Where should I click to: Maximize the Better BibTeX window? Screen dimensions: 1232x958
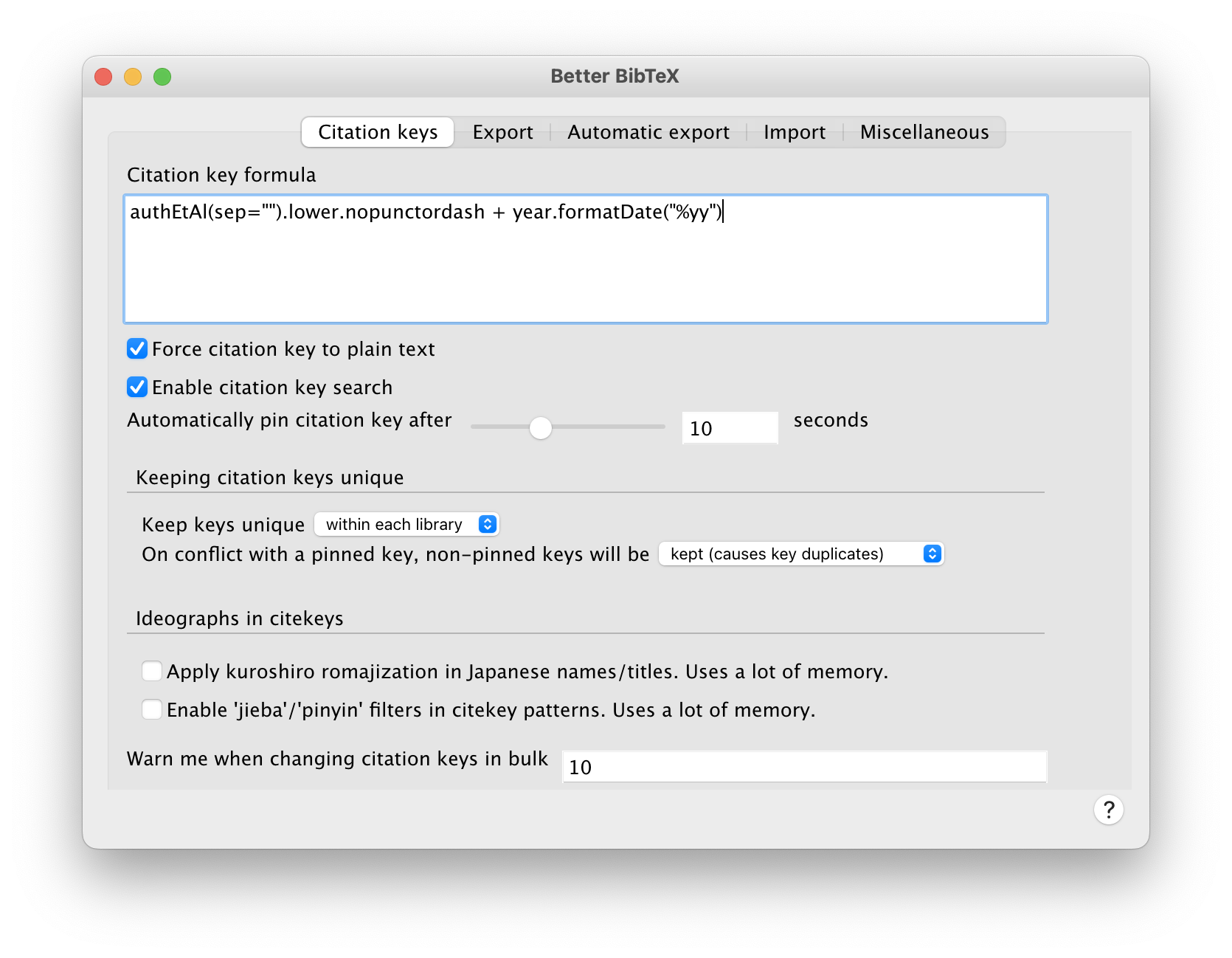pos(162,77)
